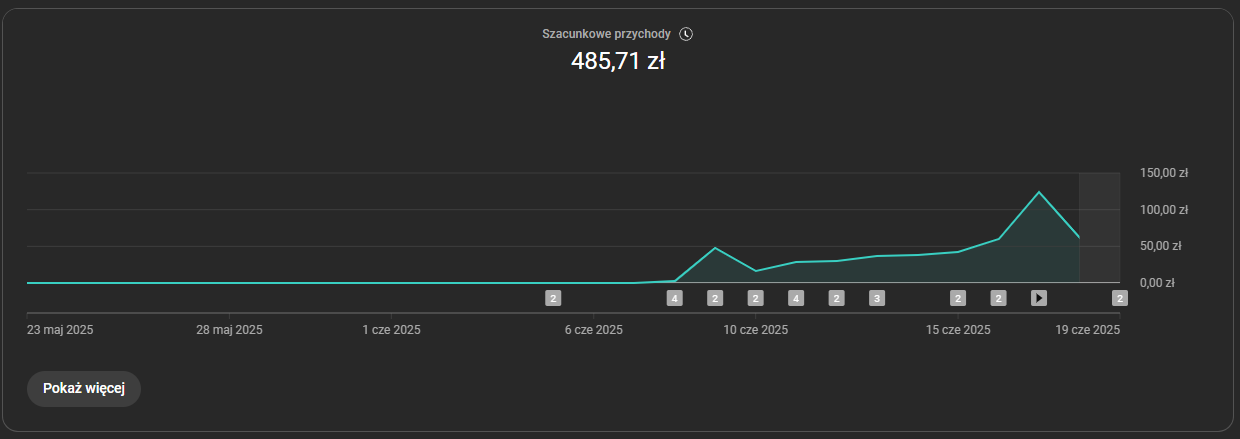Image resolution: width=1240 pixels, height=439 pixels.
Task: Click the lighter shaded area at chart's right end
Action: (1099, 225)
